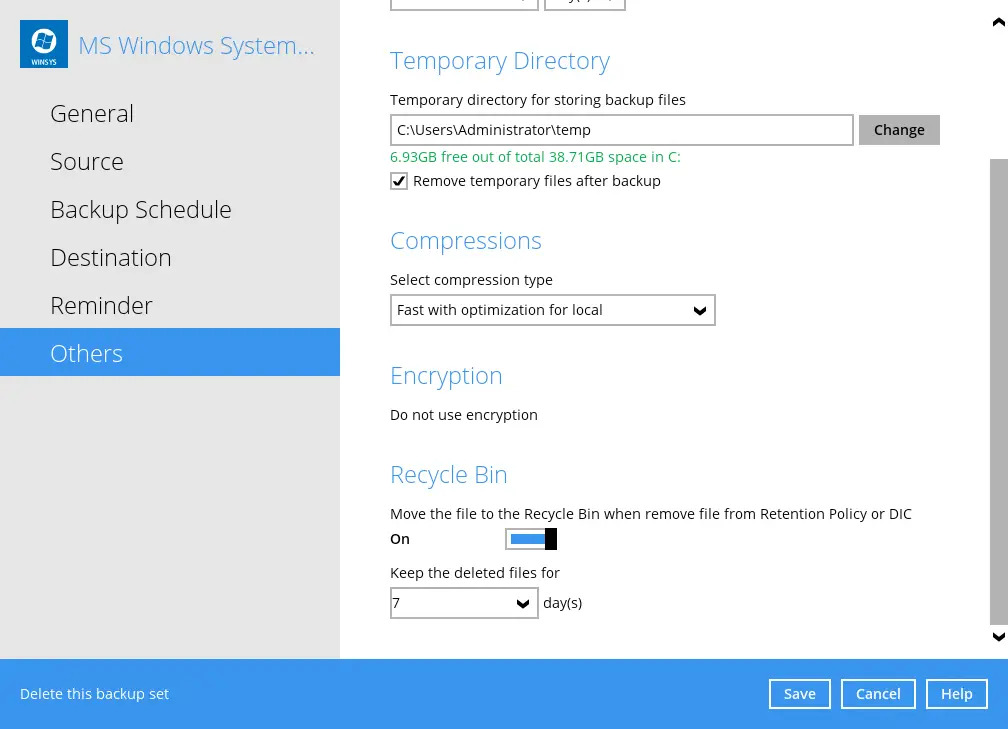
Task: Go to the Source section
Action: [87, 162]
